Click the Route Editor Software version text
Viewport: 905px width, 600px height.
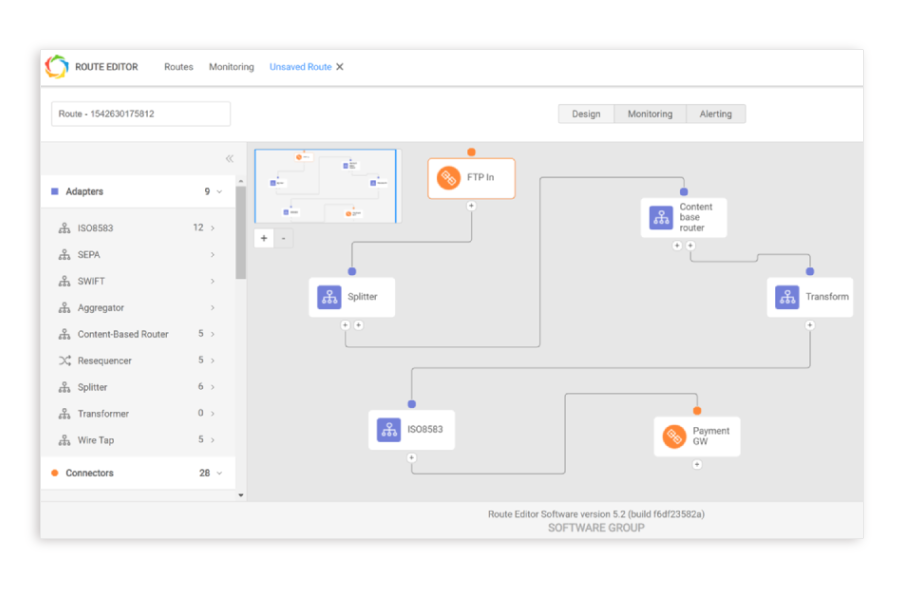tap(596, 514)
